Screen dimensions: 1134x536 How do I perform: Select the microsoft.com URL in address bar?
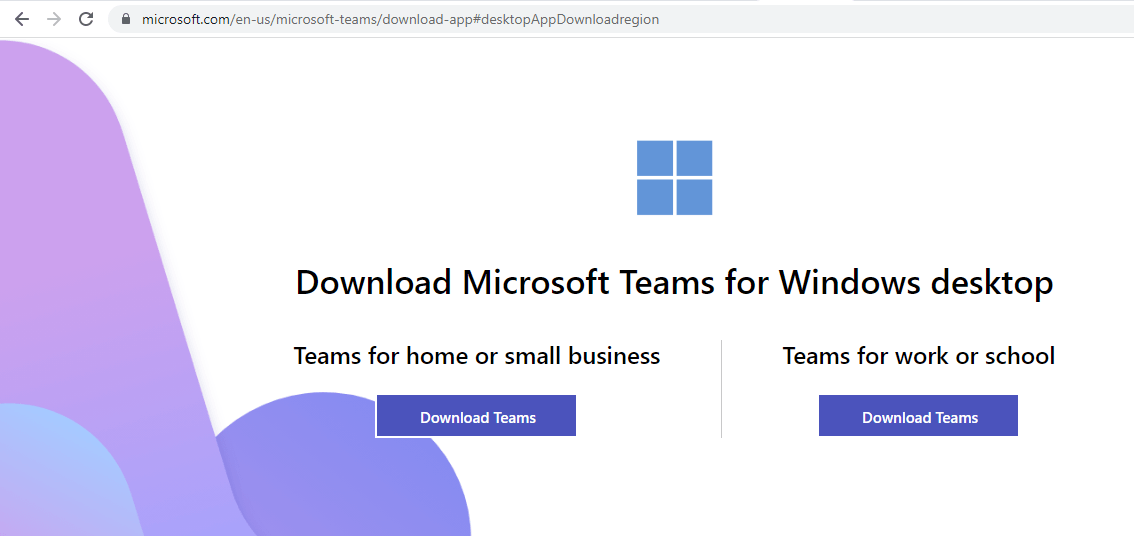coord(400,20)
